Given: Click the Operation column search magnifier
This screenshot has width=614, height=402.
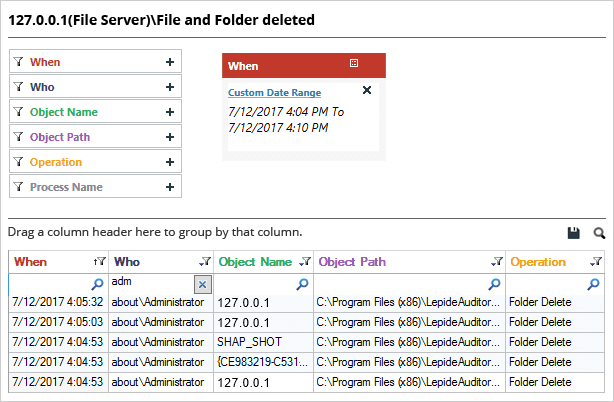Looking at the screenshot, I should point(593,284).
